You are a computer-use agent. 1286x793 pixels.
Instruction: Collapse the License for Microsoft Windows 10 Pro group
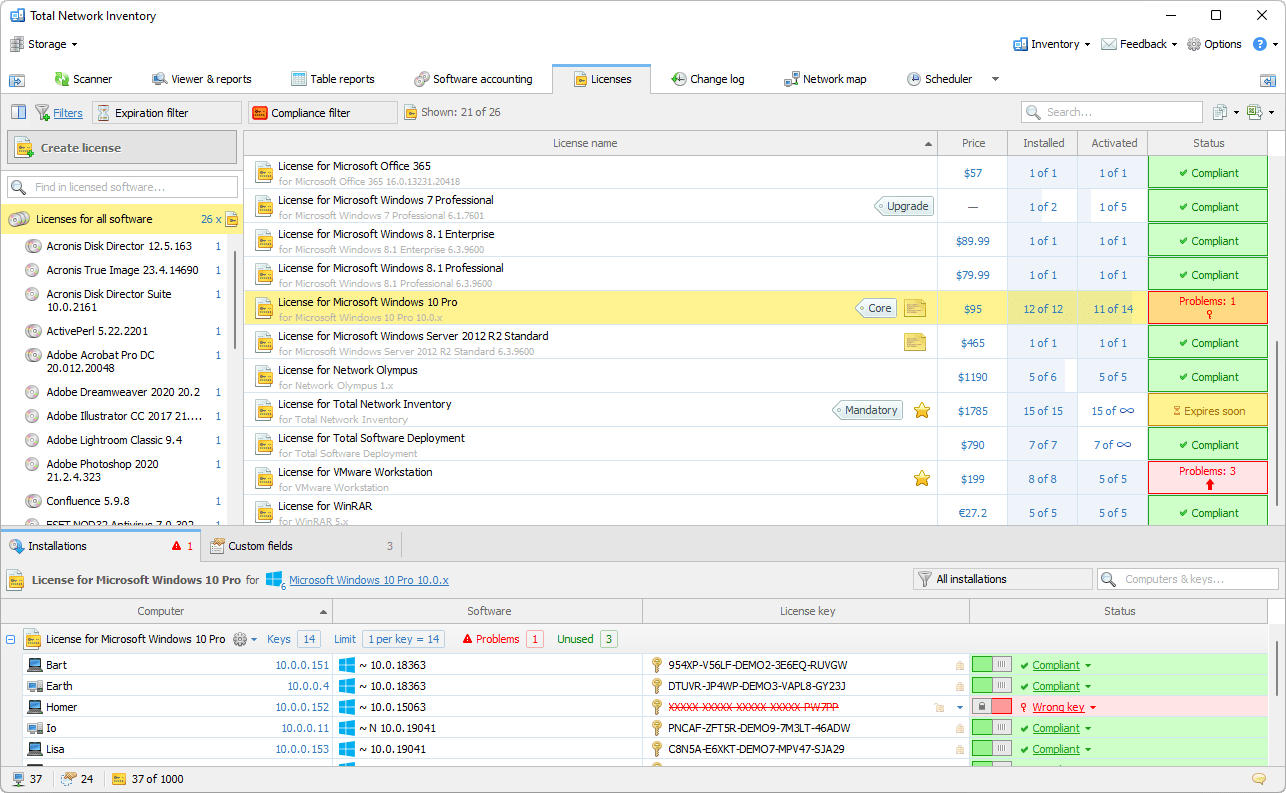click(x=11, y=639)
